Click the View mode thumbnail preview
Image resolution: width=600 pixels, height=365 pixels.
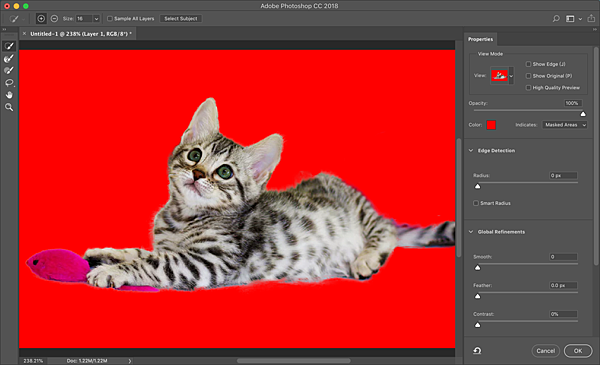tap(499, 76)
